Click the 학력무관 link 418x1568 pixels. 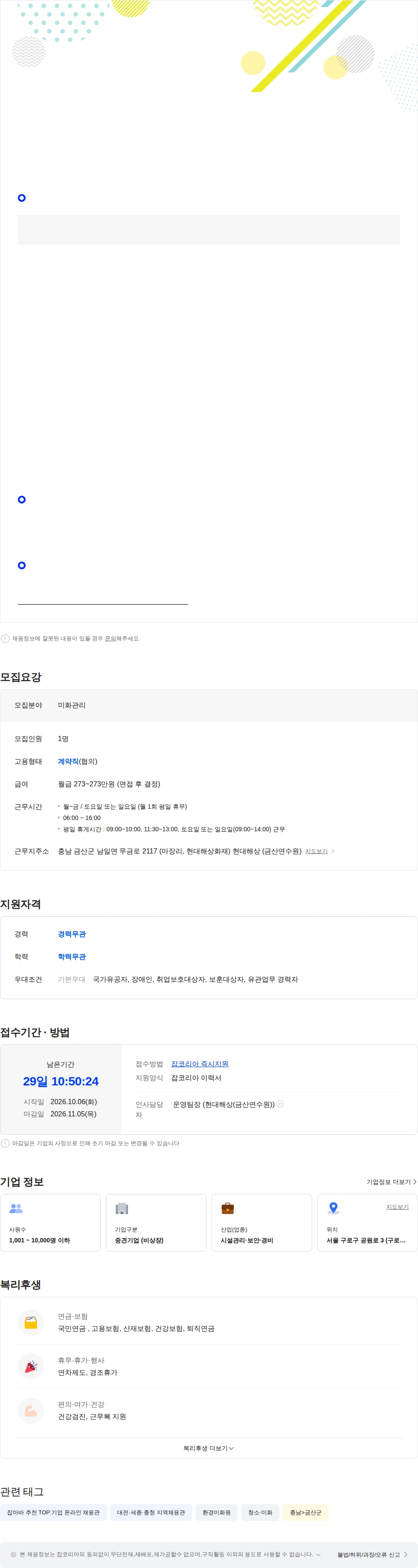[72, 956]
